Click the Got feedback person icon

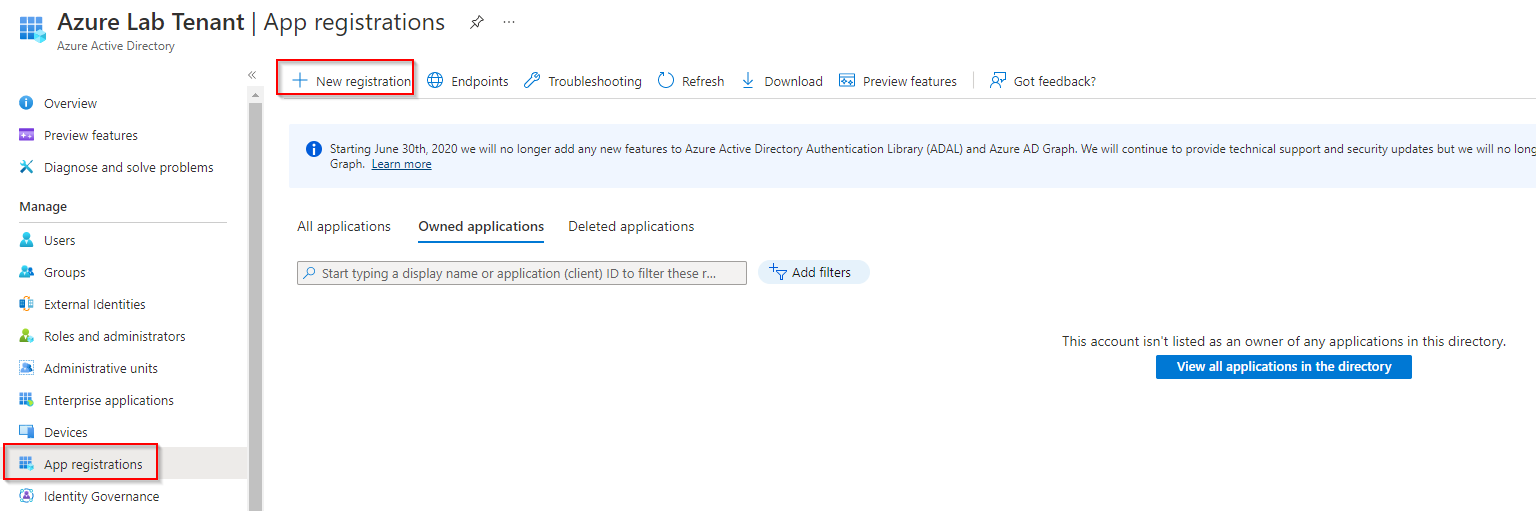pyautogui.click(x=998, y=81)
